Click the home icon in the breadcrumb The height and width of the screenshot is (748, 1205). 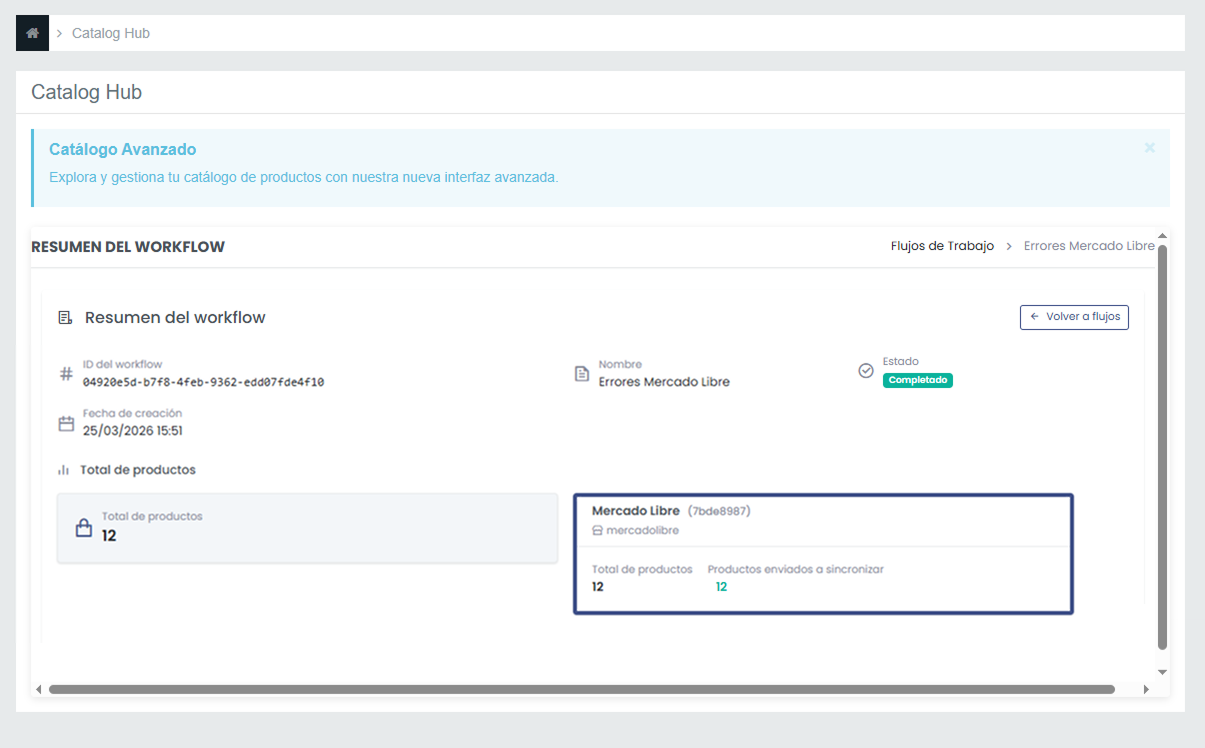click(x=32, y=33)
